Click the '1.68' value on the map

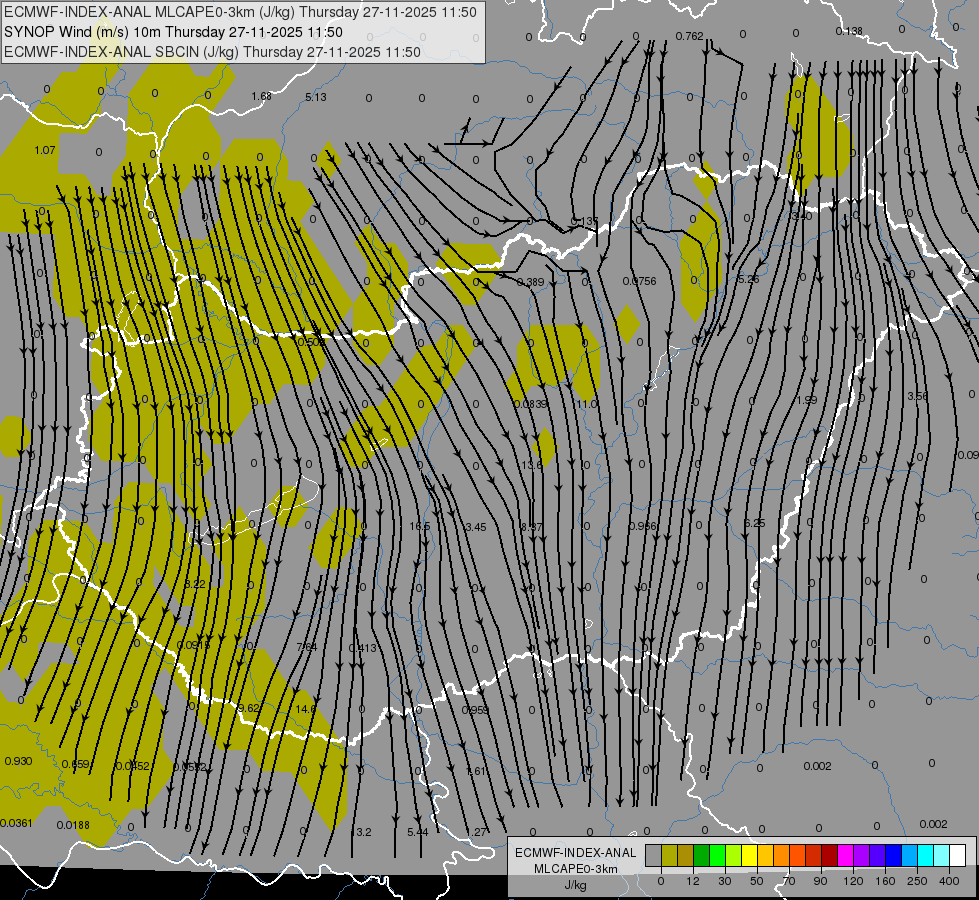pos(262,96)
